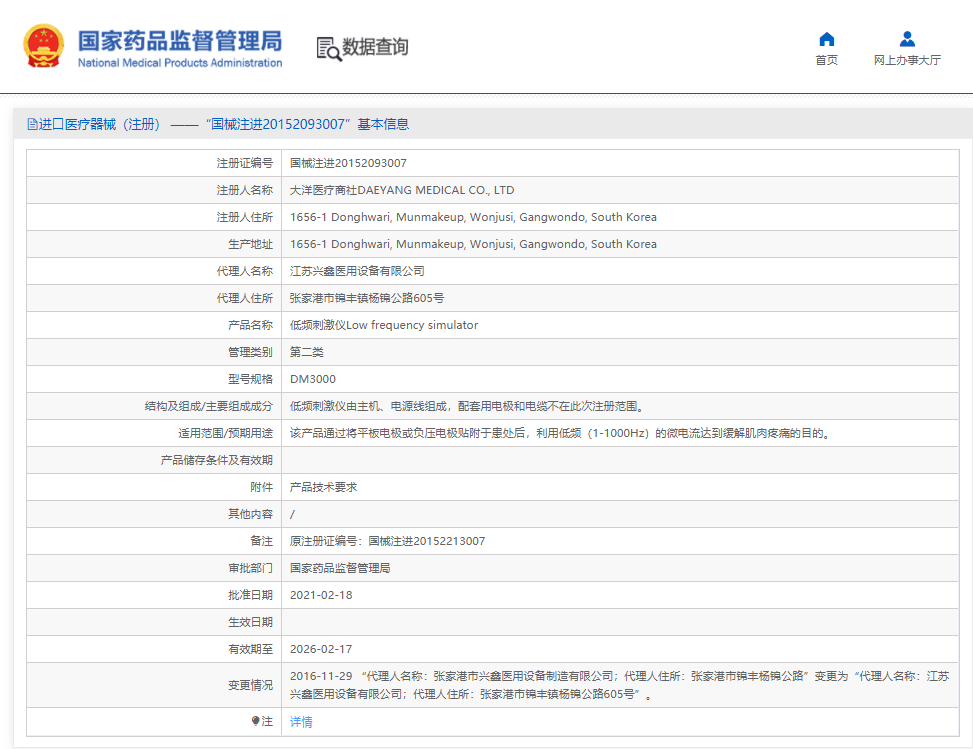
Task: Click the 注册人住所 label
Action: coord(244,217)
